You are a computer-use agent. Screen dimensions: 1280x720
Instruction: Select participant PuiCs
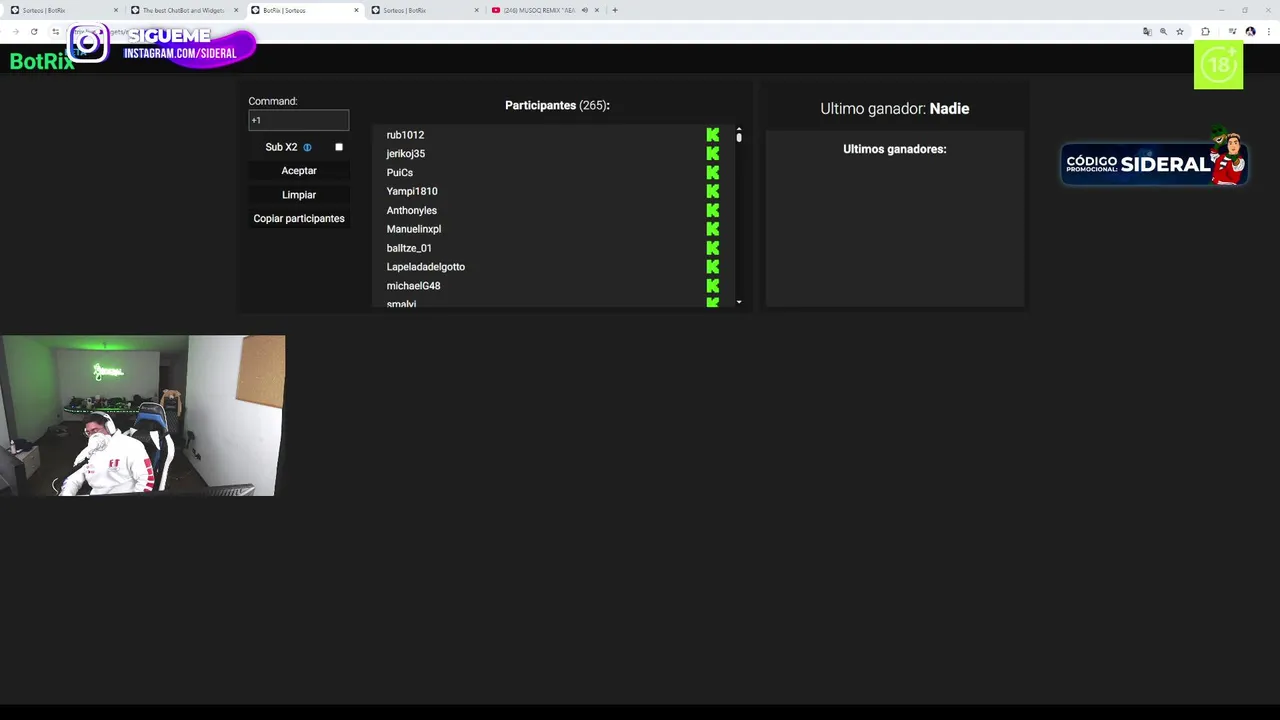(400, 173)
